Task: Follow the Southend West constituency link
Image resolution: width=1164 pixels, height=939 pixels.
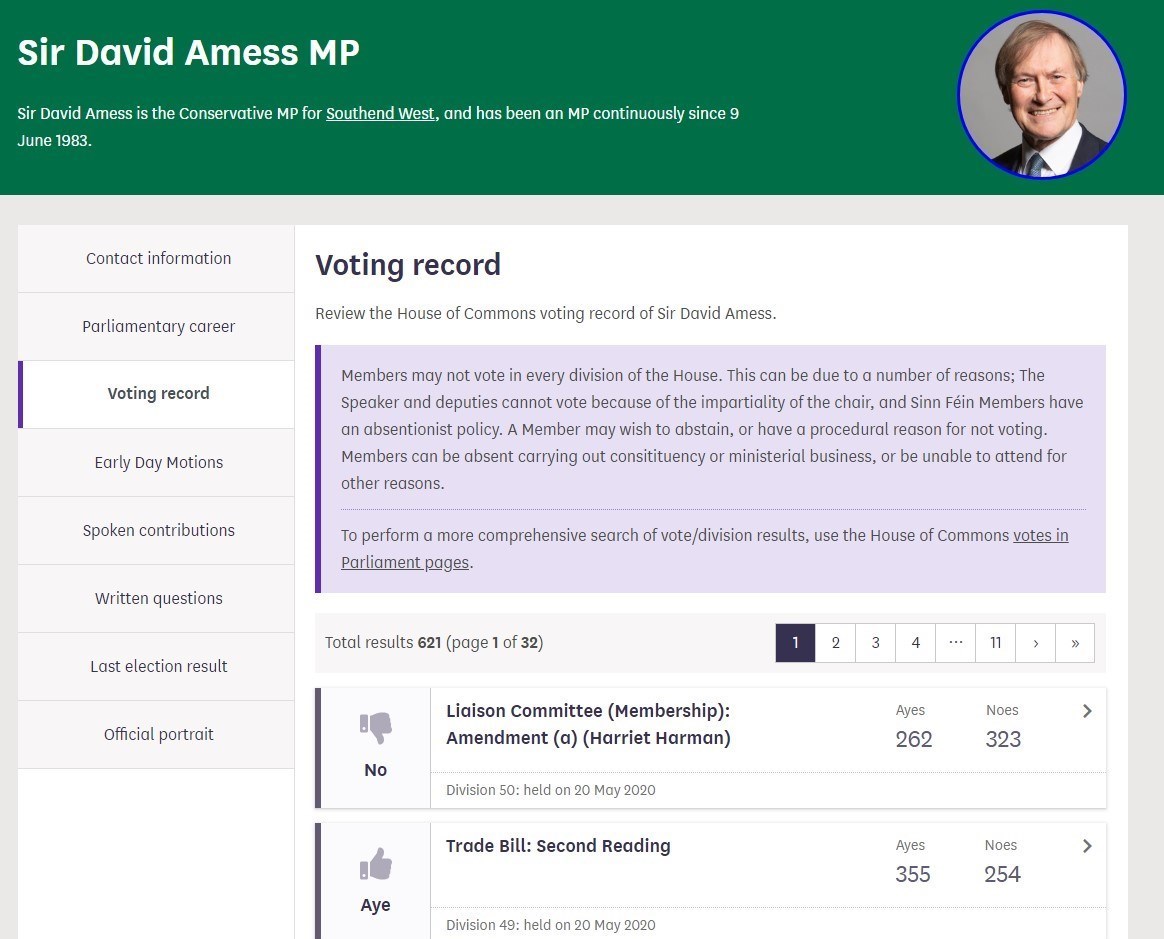Action: (x=380, y=113)
